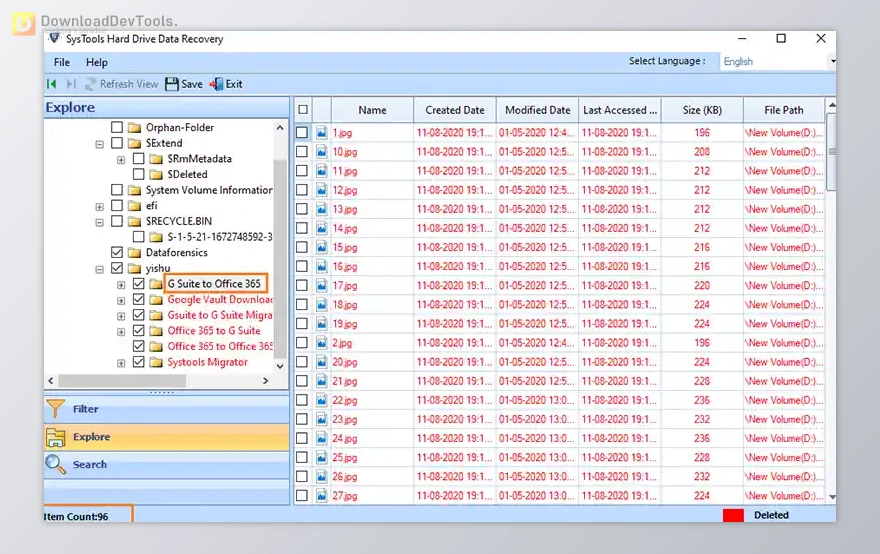Viewport: 880px width, 554px height.
Task: Click the Refresh View icon
Action: coord(90,84)
